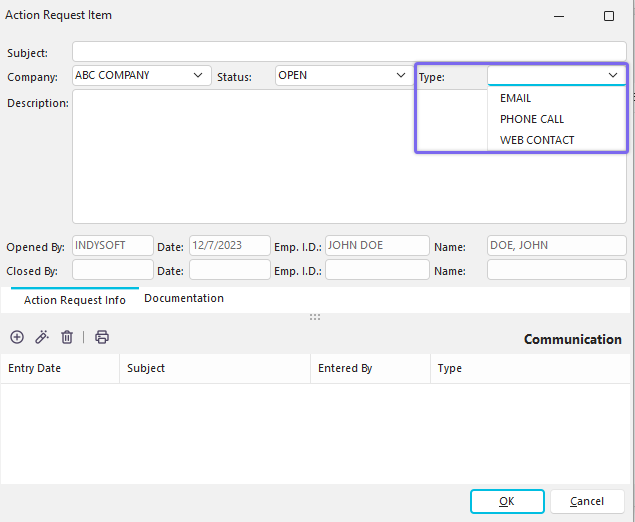Click the Cancel button
The width and height of the screenshot is (635, 522).
point(587,501)
